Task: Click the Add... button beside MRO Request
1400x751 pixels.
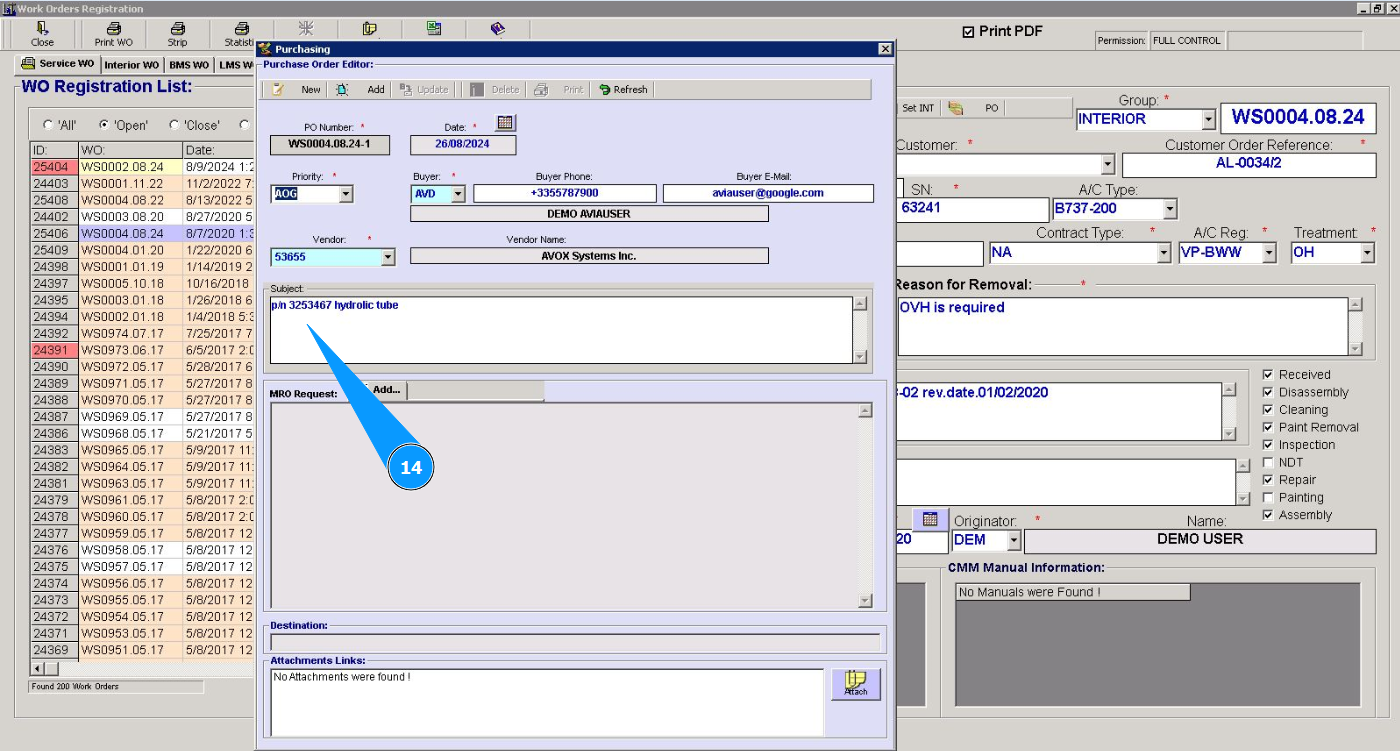Action: (x=385, y=390)
